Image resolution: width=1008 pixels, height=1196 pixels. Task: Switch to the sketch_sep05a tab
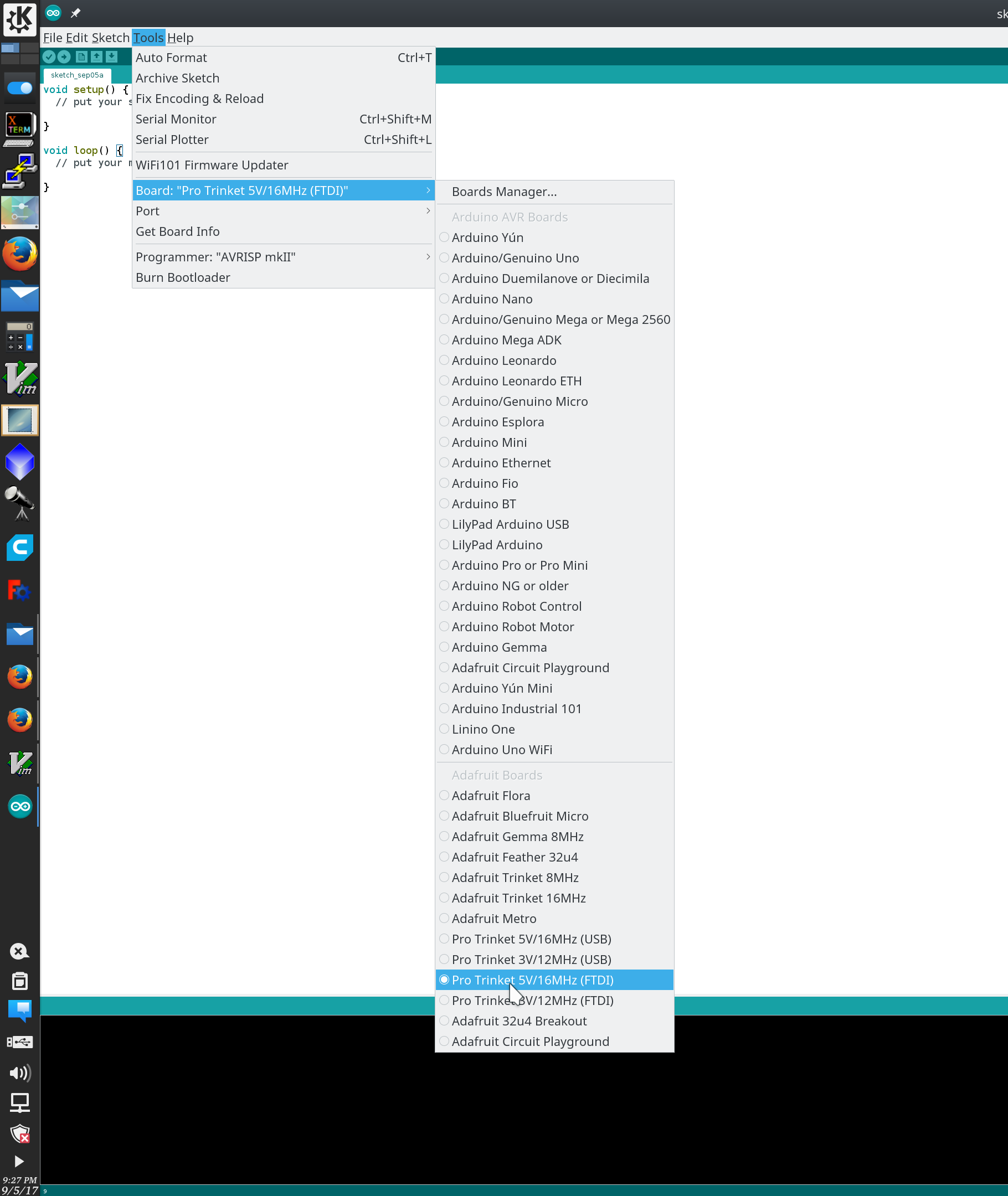coord(77,75)
